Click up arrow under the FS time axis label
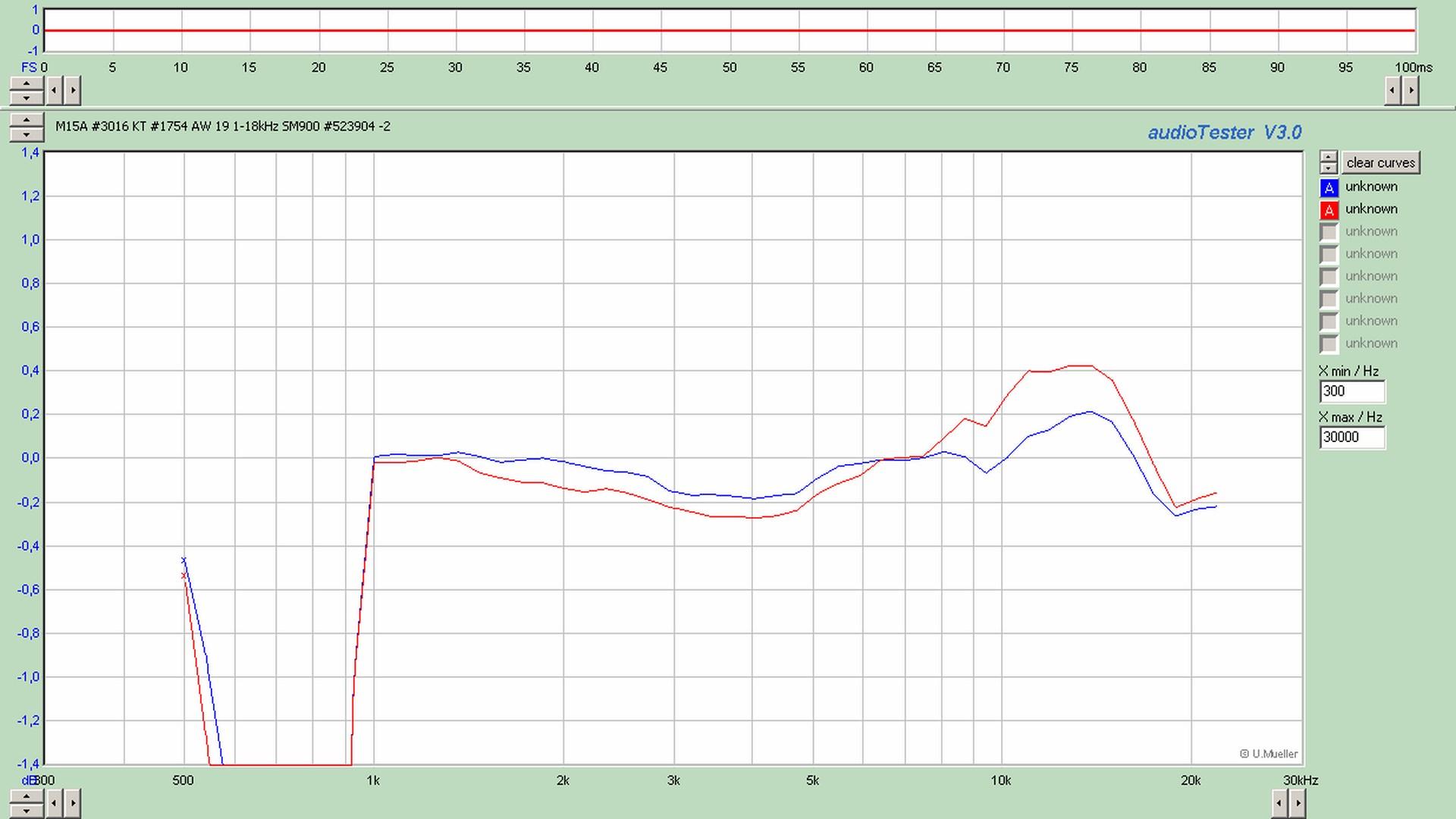 [27, 83]
